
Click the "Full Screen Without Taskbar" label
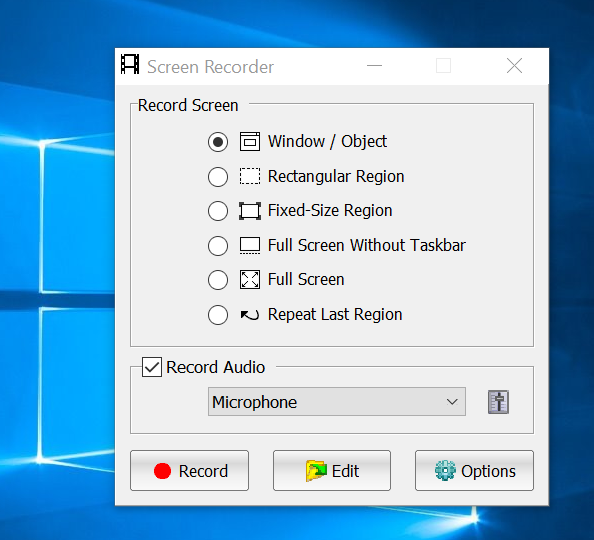click(x=367, y=245)
